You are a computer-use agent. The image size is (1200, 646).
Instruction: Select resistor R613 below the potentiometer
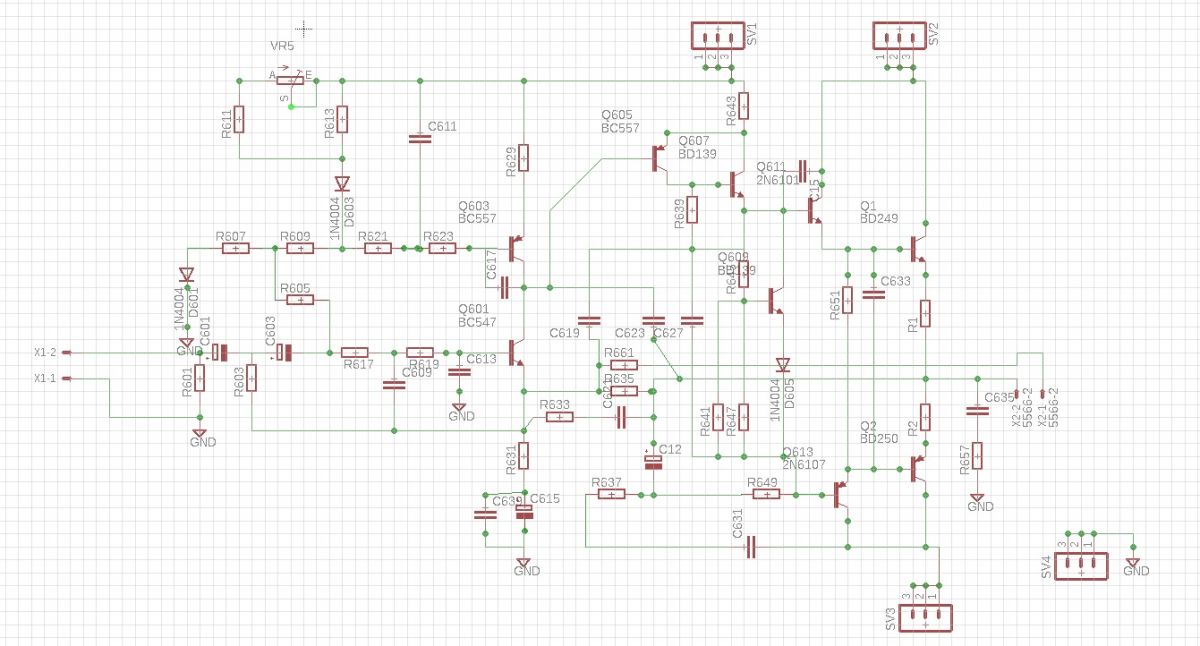point(342,120)
